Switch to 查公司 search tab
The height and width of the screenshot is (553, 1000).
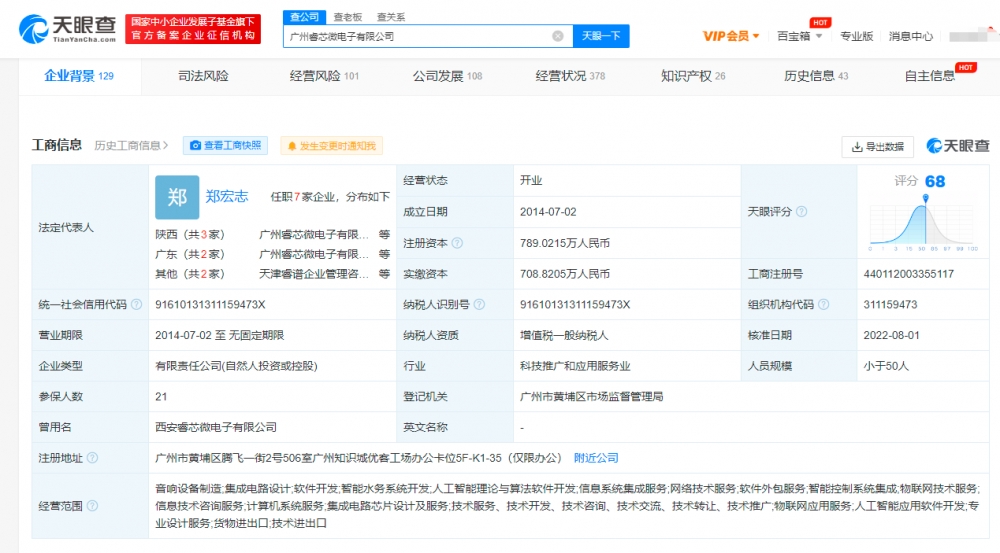tap(304, 17)
